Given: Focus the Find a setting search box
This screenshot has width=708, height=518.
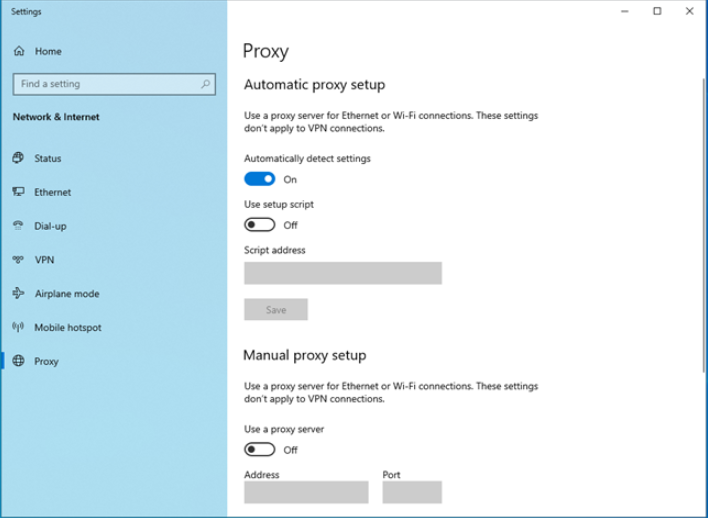Looking at the screenshot, I should (114, 84).
